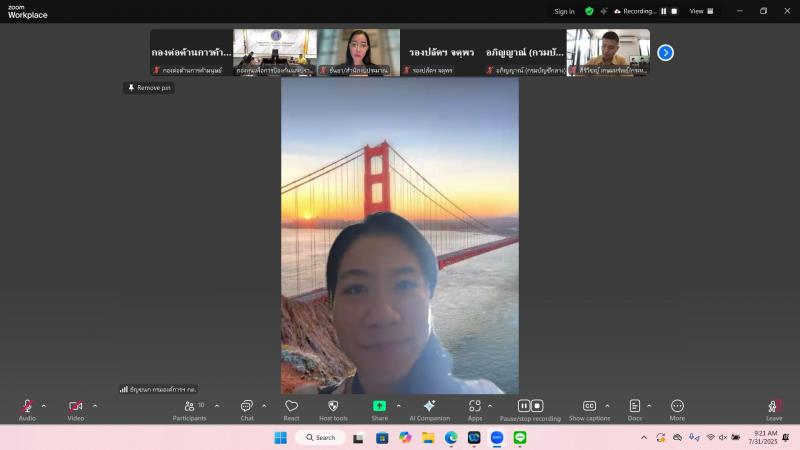Expand video options arrow next to Video
Image resolution: width=800 pixels, height=450 pixels.
[95, 406]
